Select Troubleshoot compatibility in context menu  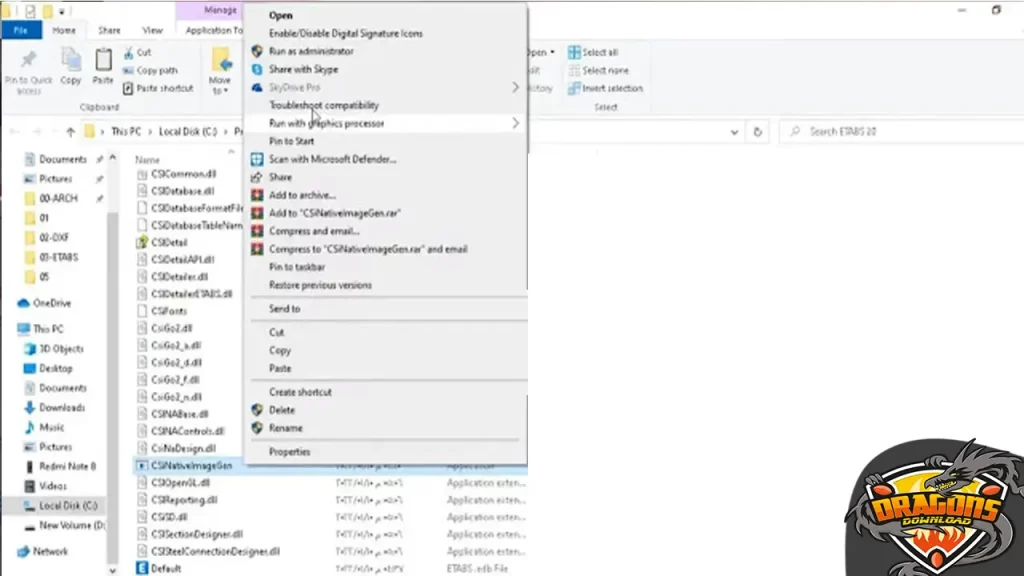[324, 105]
